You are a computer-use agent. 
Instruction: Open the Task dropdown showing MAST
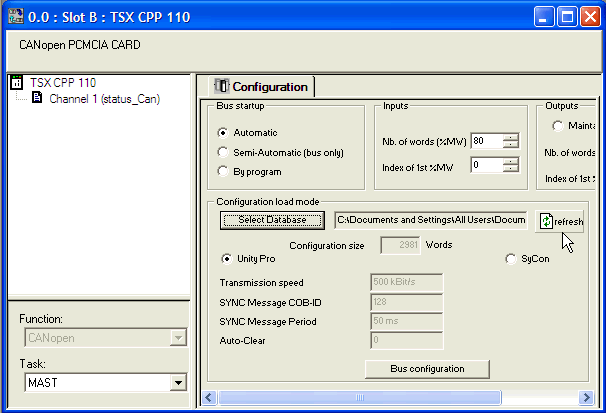[x=178, y=383]
